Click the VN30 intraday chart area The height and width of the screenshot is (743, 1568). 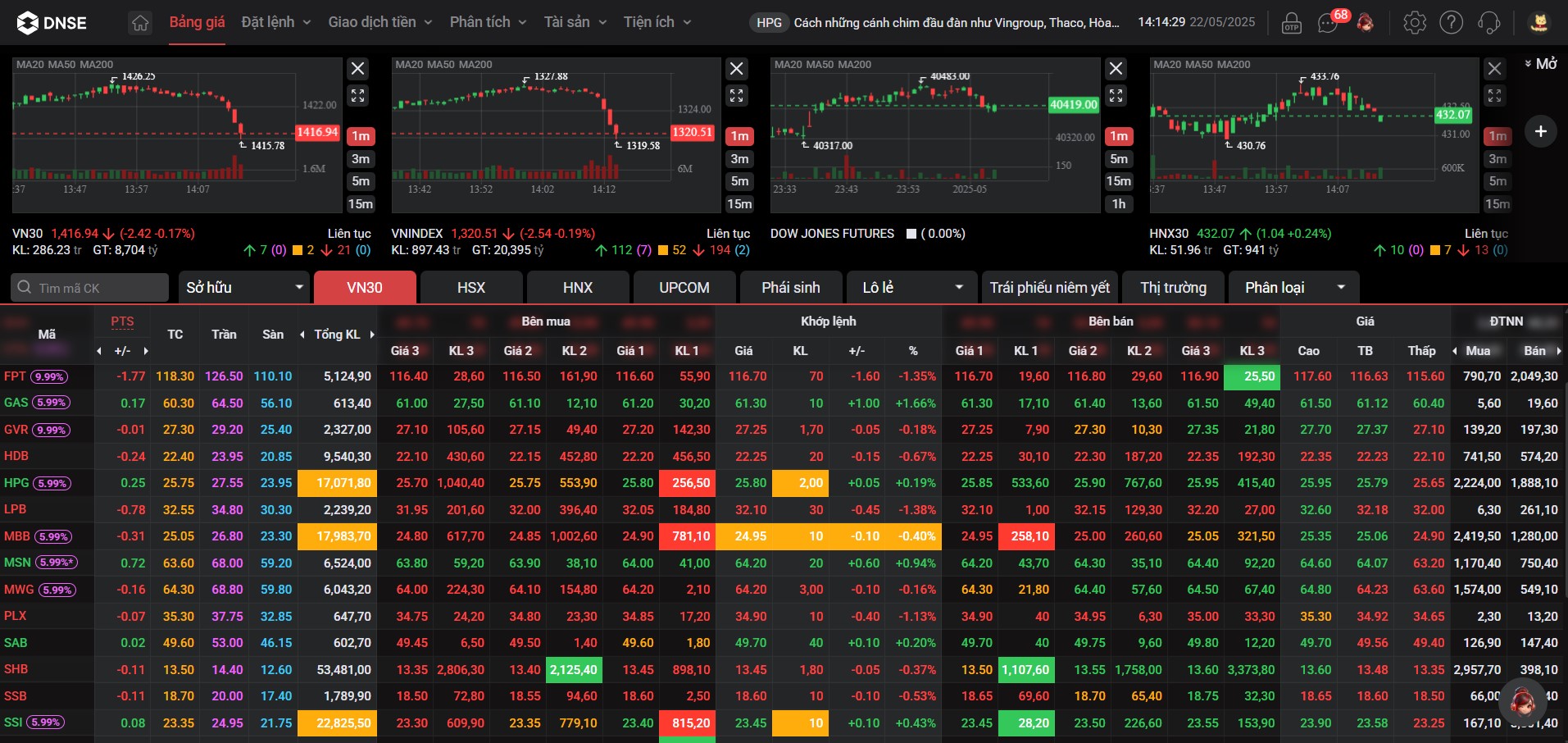177,135
